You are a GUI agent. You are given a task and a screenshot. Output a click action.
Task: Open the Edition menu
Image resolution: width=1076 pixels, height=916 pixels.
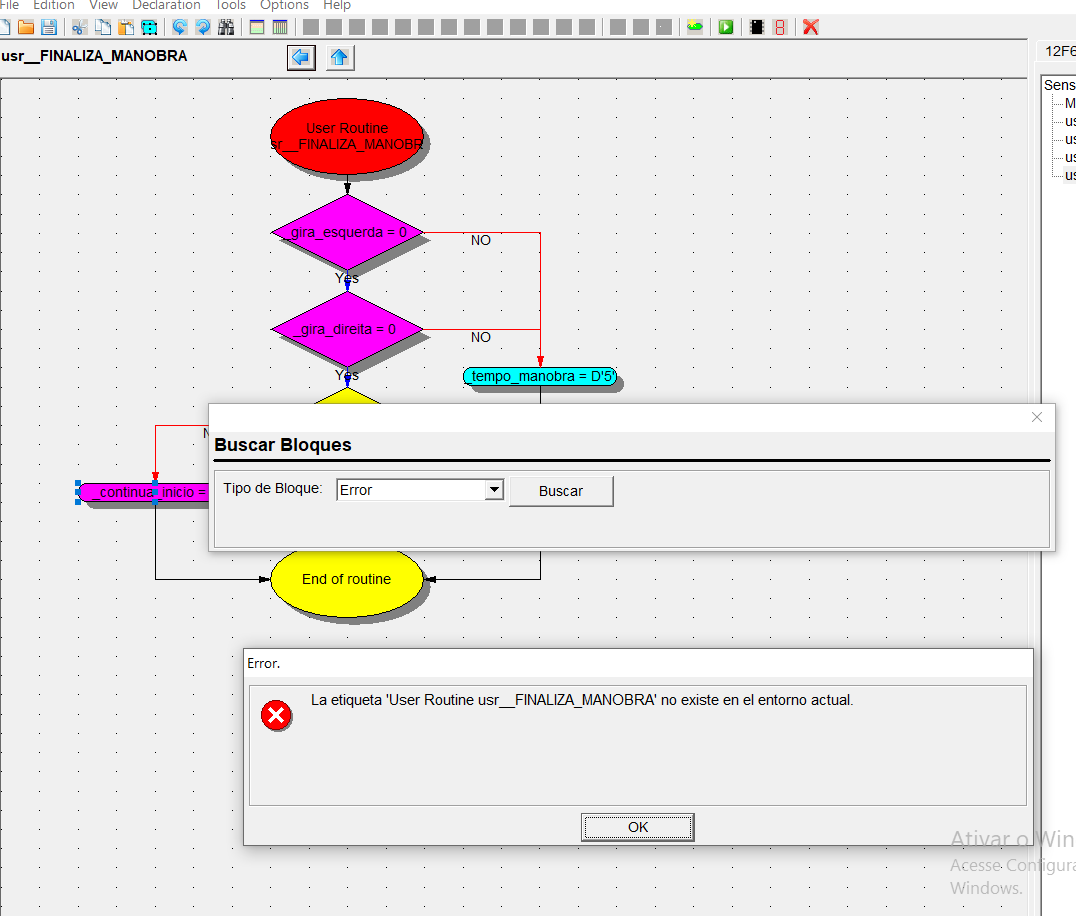(54, 5)
